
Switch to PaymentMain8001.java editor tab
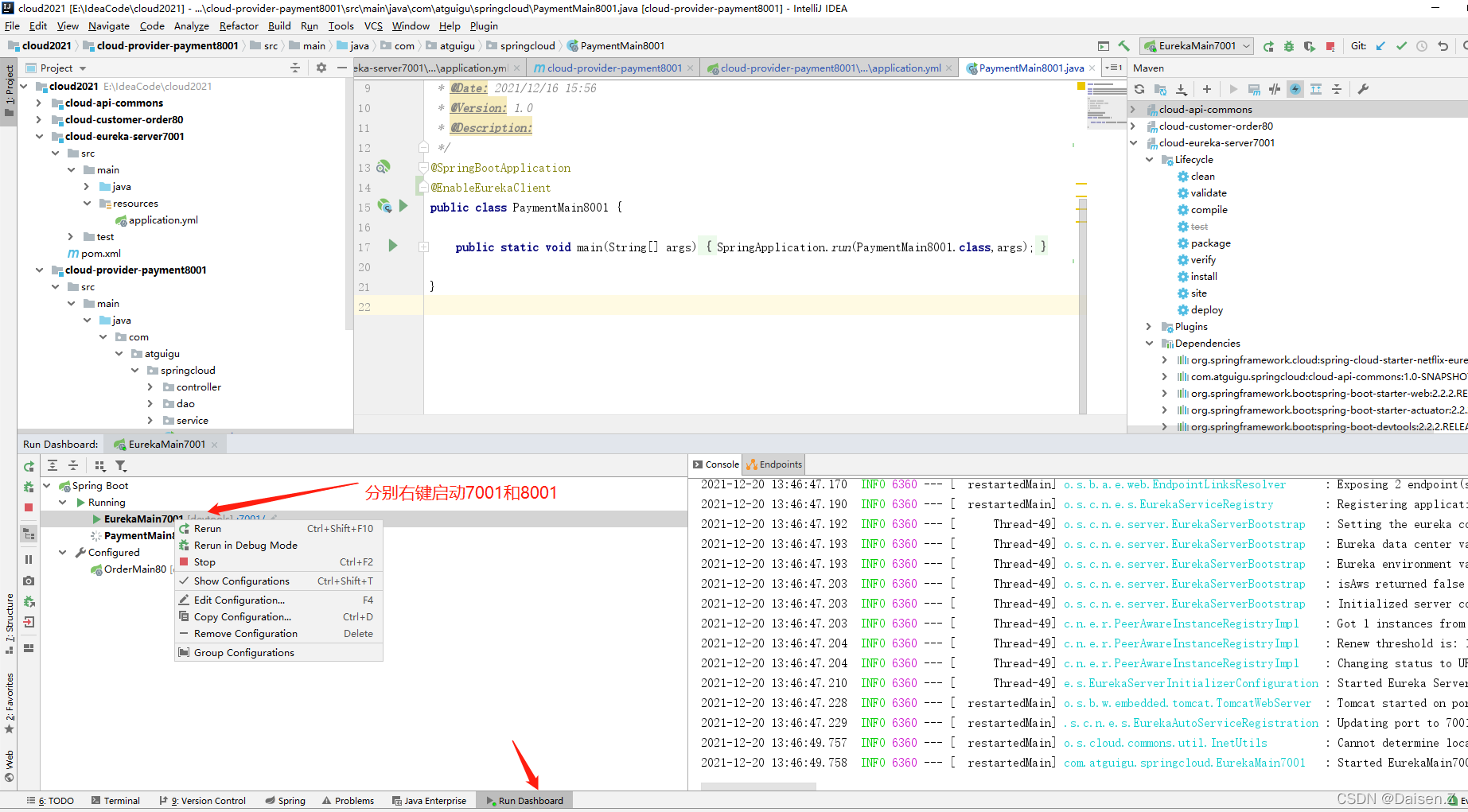[x=1030, y=68]
